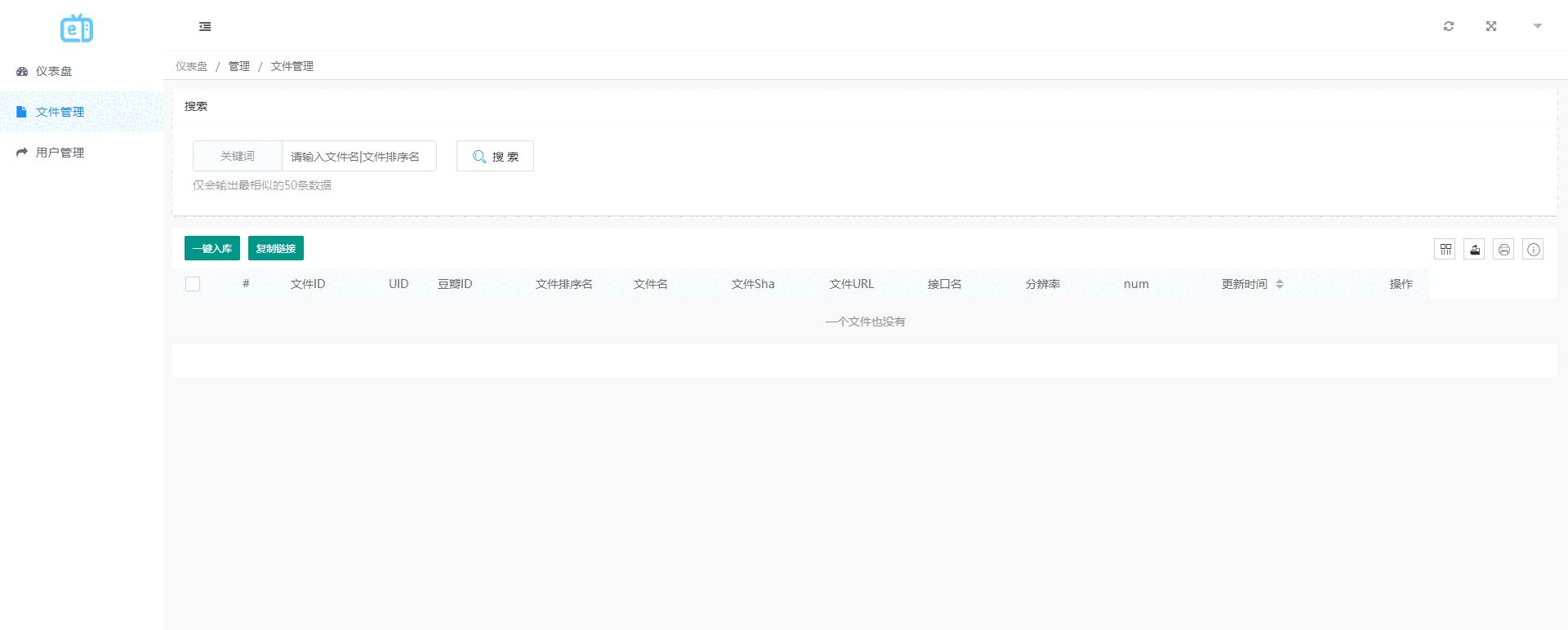Click the 关键词 label beside the search field
Image resolution: width=1568 pixels, height=630 pixels.
(x=238, y=156)
